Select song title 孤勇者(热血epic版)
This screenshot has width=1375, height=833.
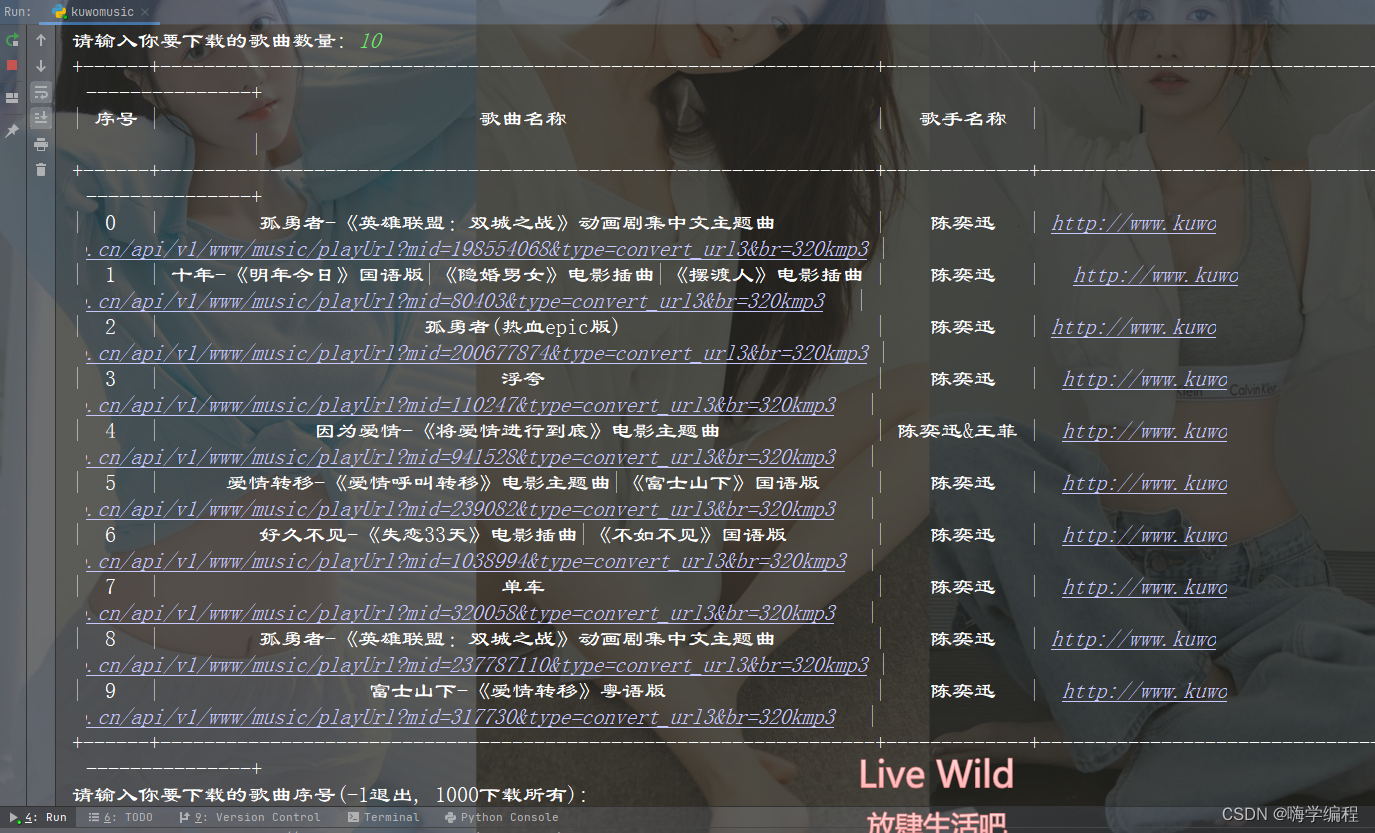(522, 327)
